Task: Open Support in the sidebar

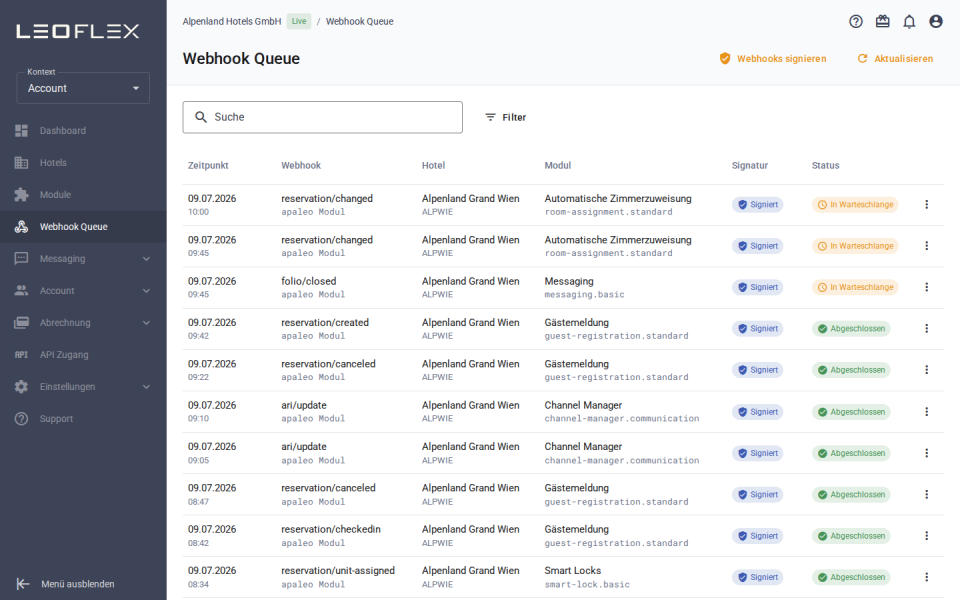Action: tap(83, 419)
